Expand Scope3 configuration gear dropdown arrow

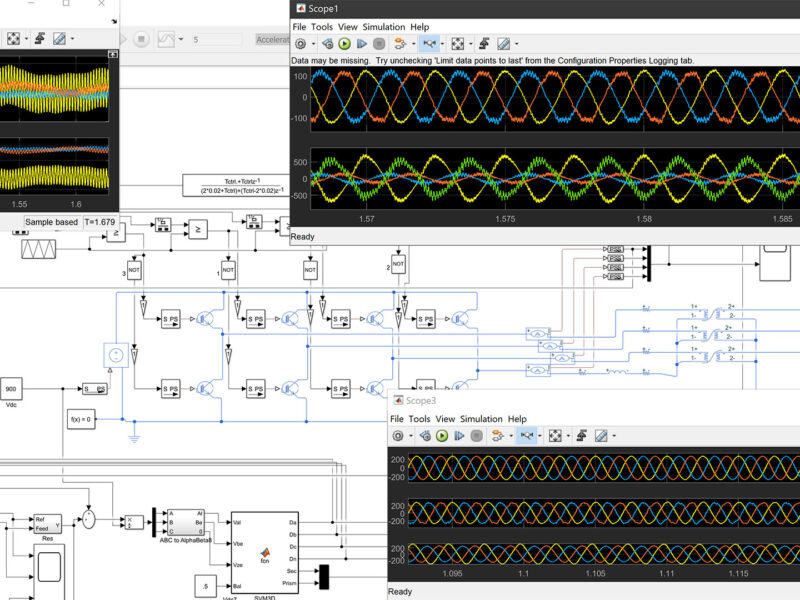pos(411,436)
